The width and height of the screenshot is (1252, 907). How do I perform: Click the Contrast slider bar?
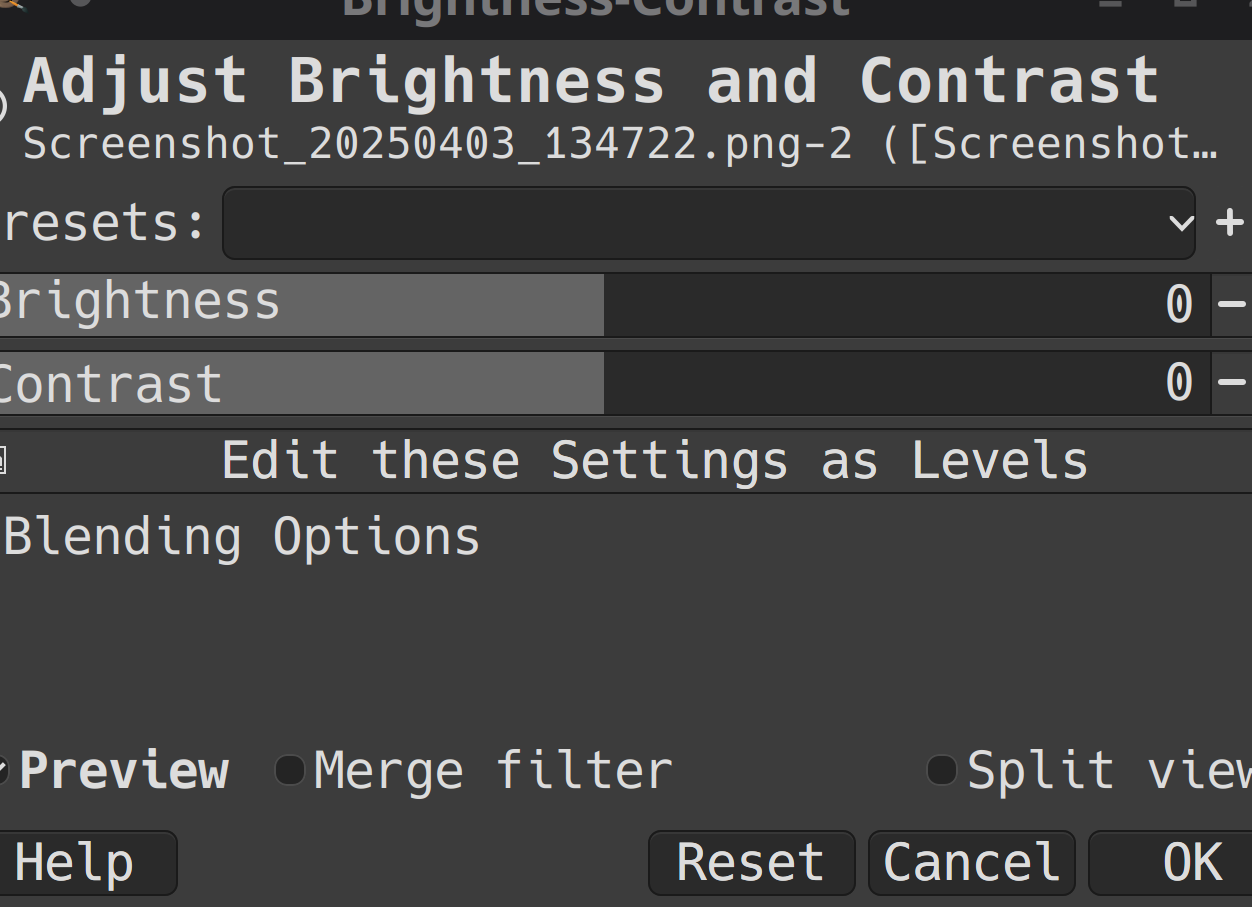pos(604,382)
